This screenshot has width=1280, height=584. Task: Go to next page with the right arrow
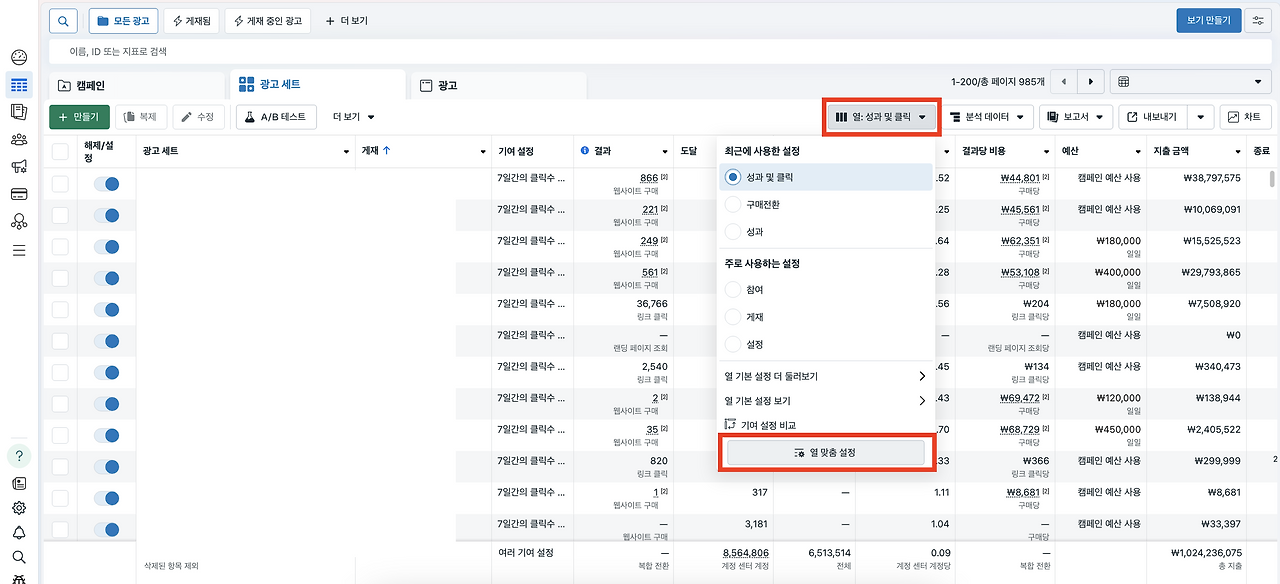(x=1091, y=82)
